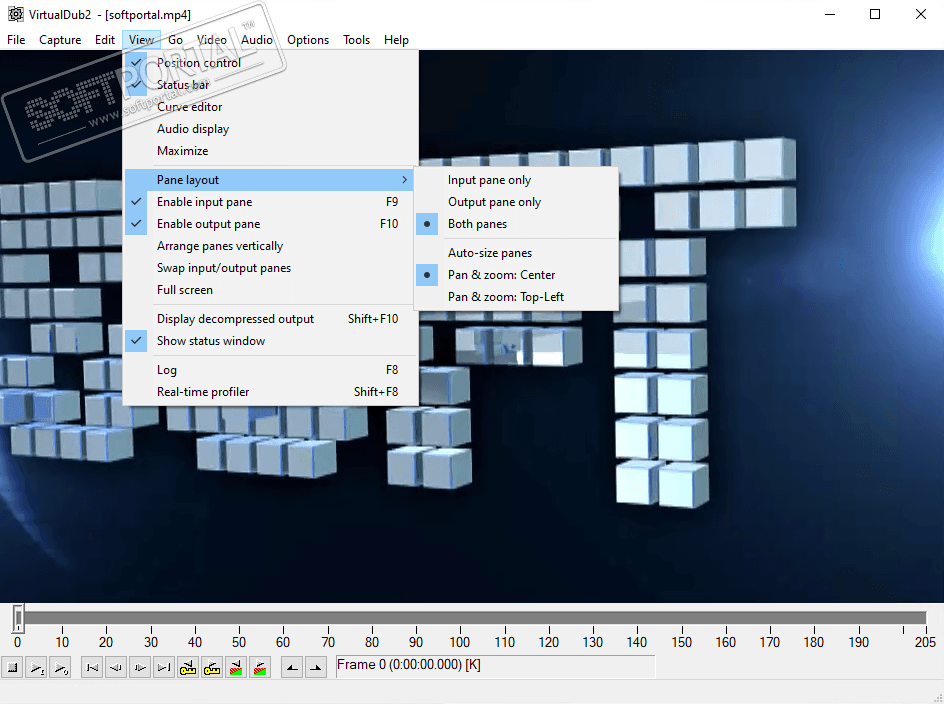
Task: Step forward one frame
Action: tap(140, 667)
